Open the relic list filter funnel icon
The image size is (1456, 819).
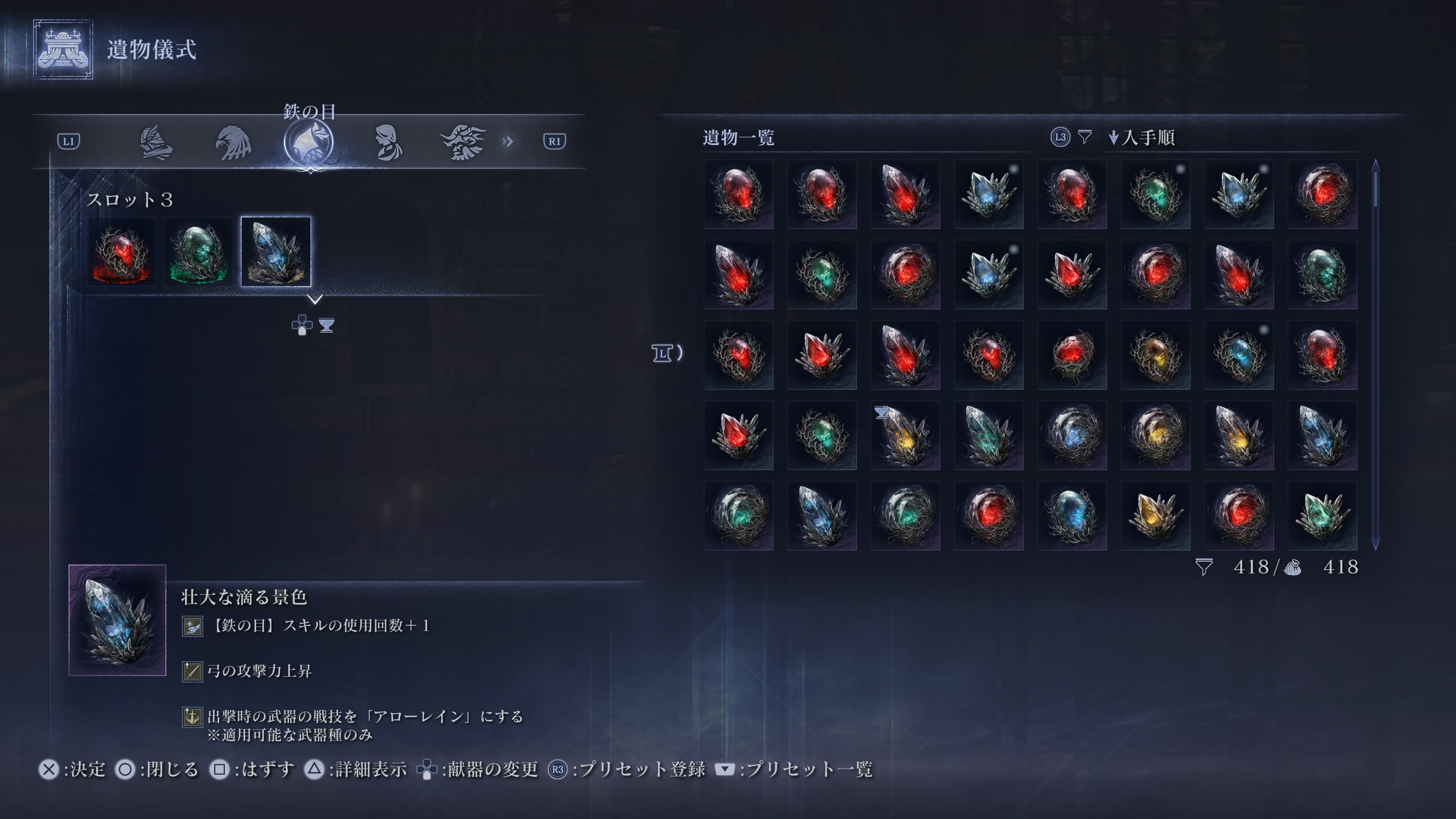click(x=1084, y=137)
